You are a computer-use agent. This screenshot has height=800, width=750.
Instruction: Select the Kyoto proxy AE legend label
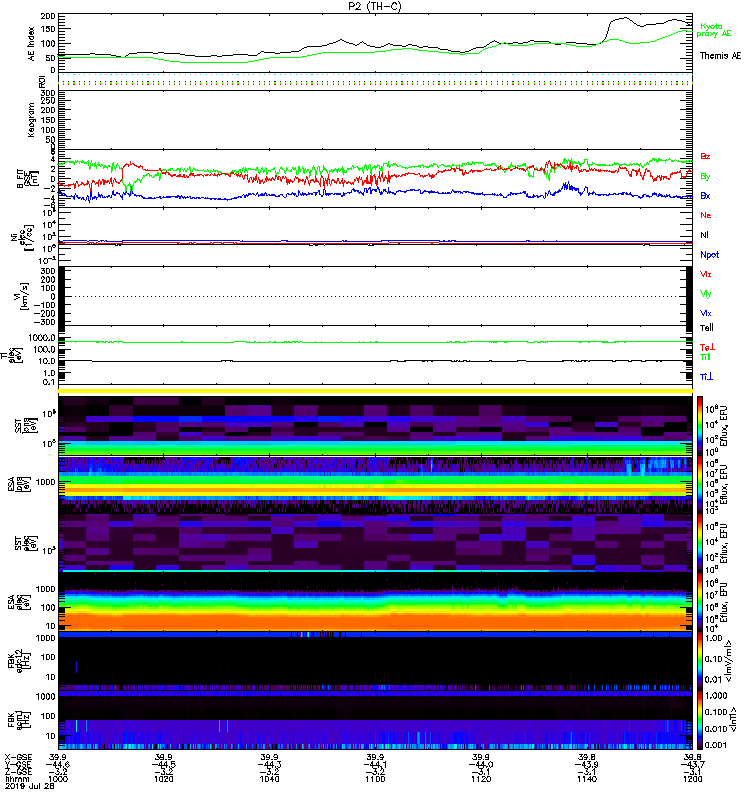714,30
